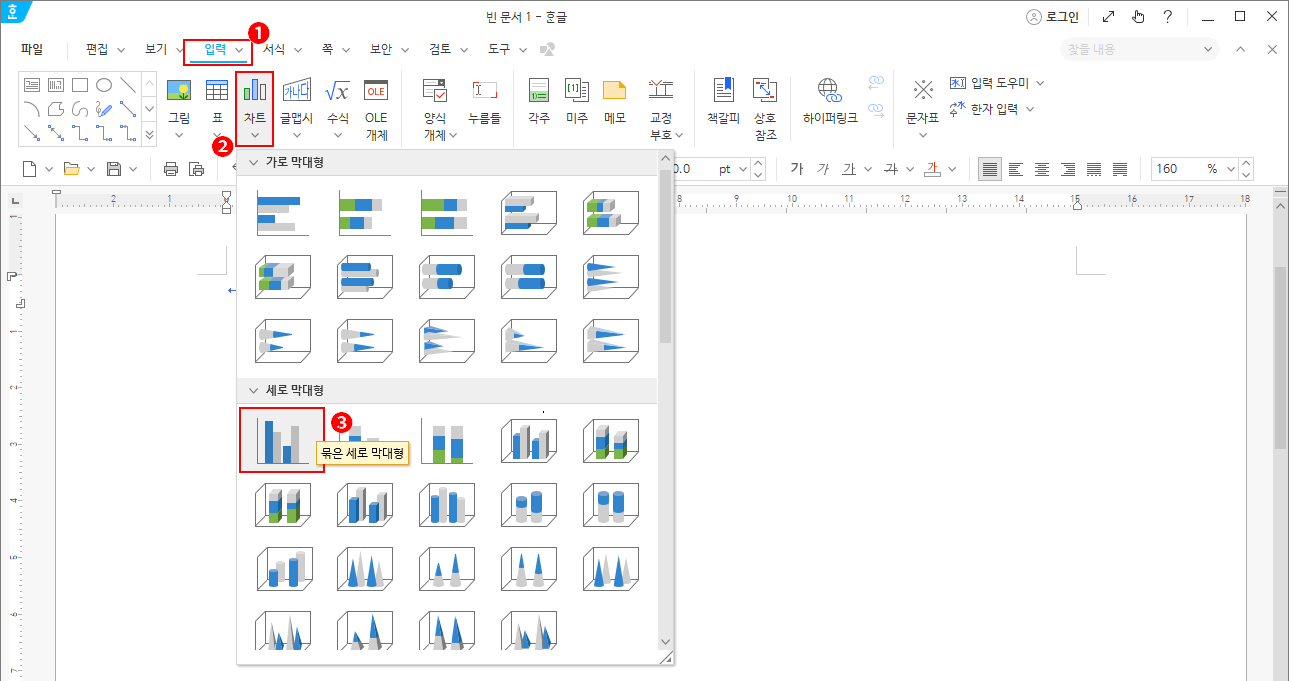Select the 묶은 세로 막대형 chart thumbnail

click(281, 440)
